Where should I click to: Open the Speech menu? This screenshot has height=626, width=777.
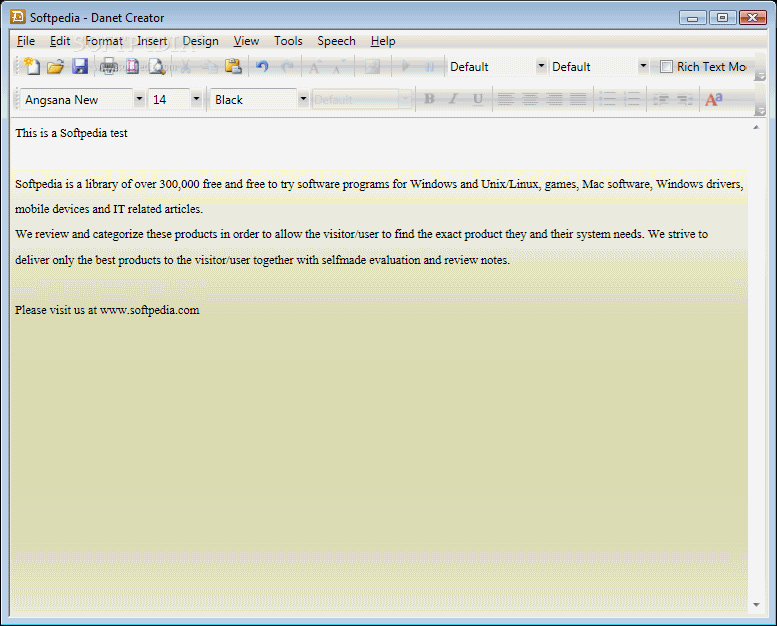point(336,41)
